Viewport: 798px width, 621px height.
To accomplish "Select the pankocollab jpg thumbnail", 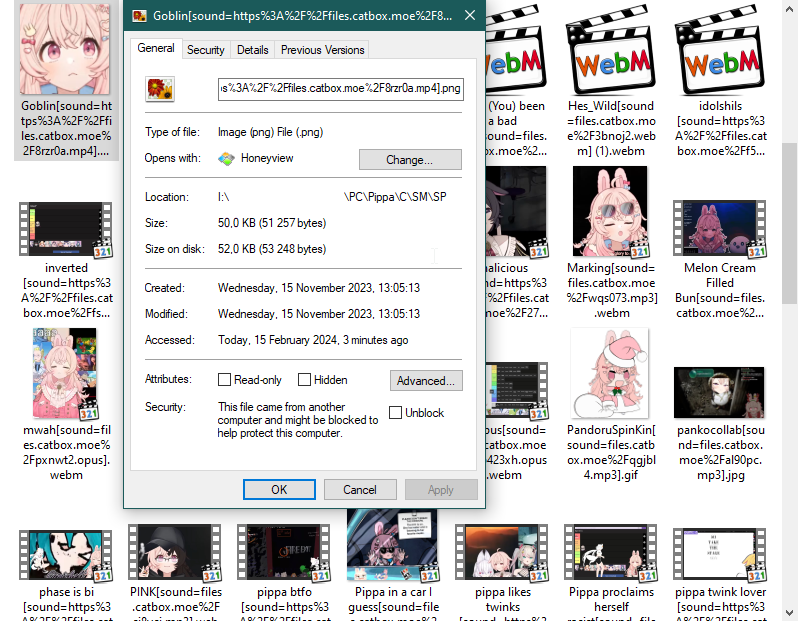I will 719,392.
